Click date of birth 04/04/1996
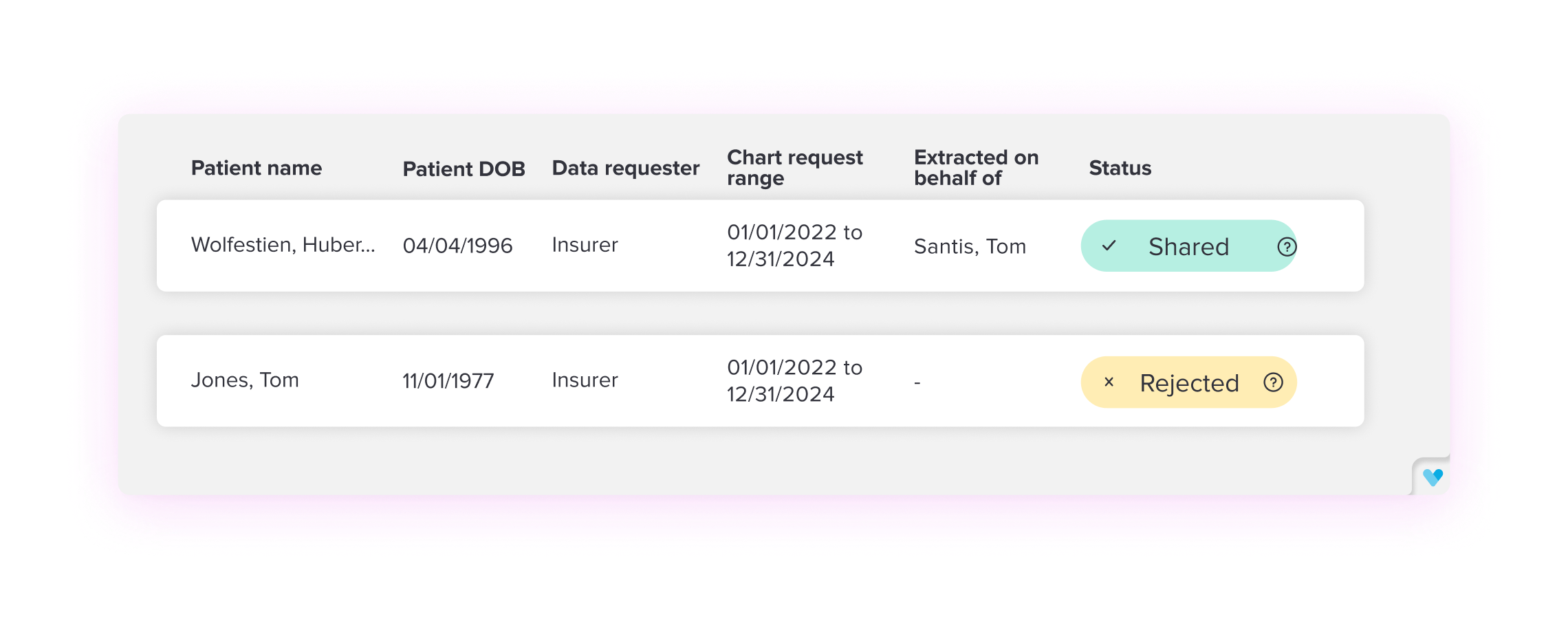1568x617 pixels. pos(457,246)
